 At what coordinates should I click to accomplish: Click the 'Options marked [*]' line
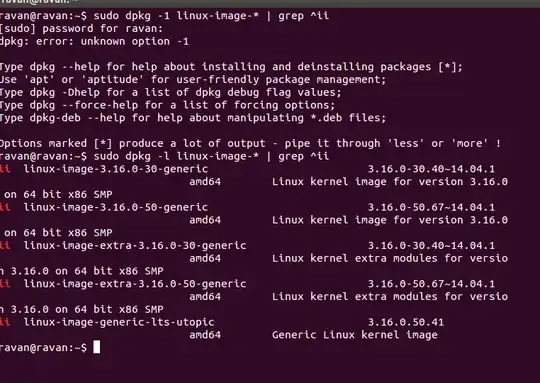[250, 143]
